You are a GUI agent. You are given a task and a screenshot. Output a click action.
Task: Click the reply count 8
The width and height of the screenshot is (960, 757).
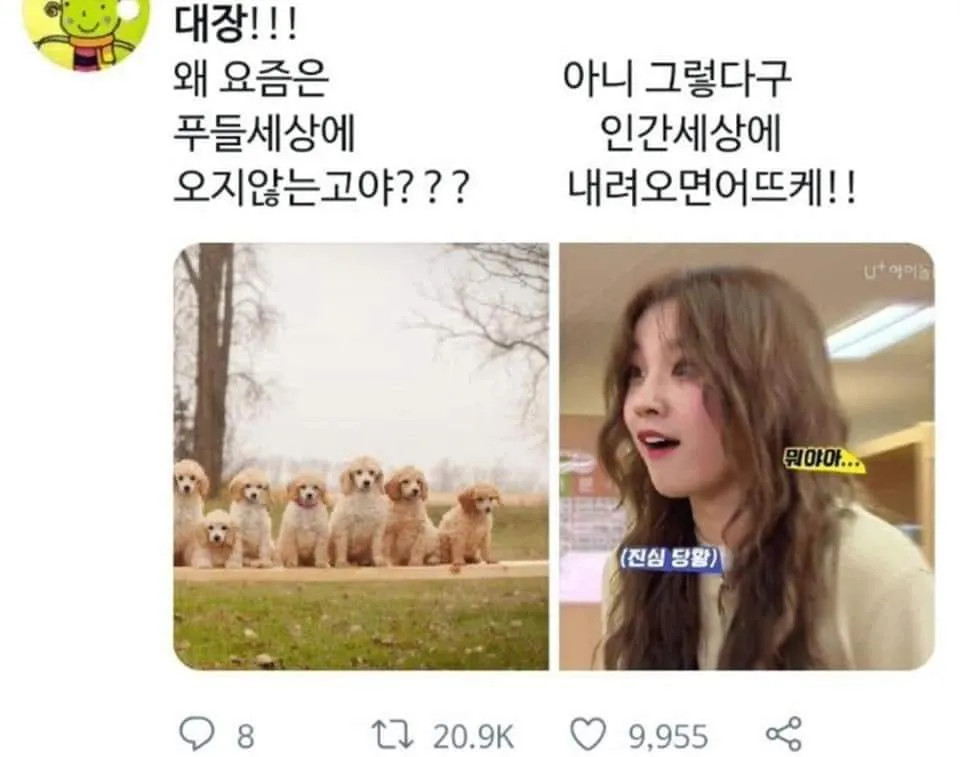pos(246,736)
